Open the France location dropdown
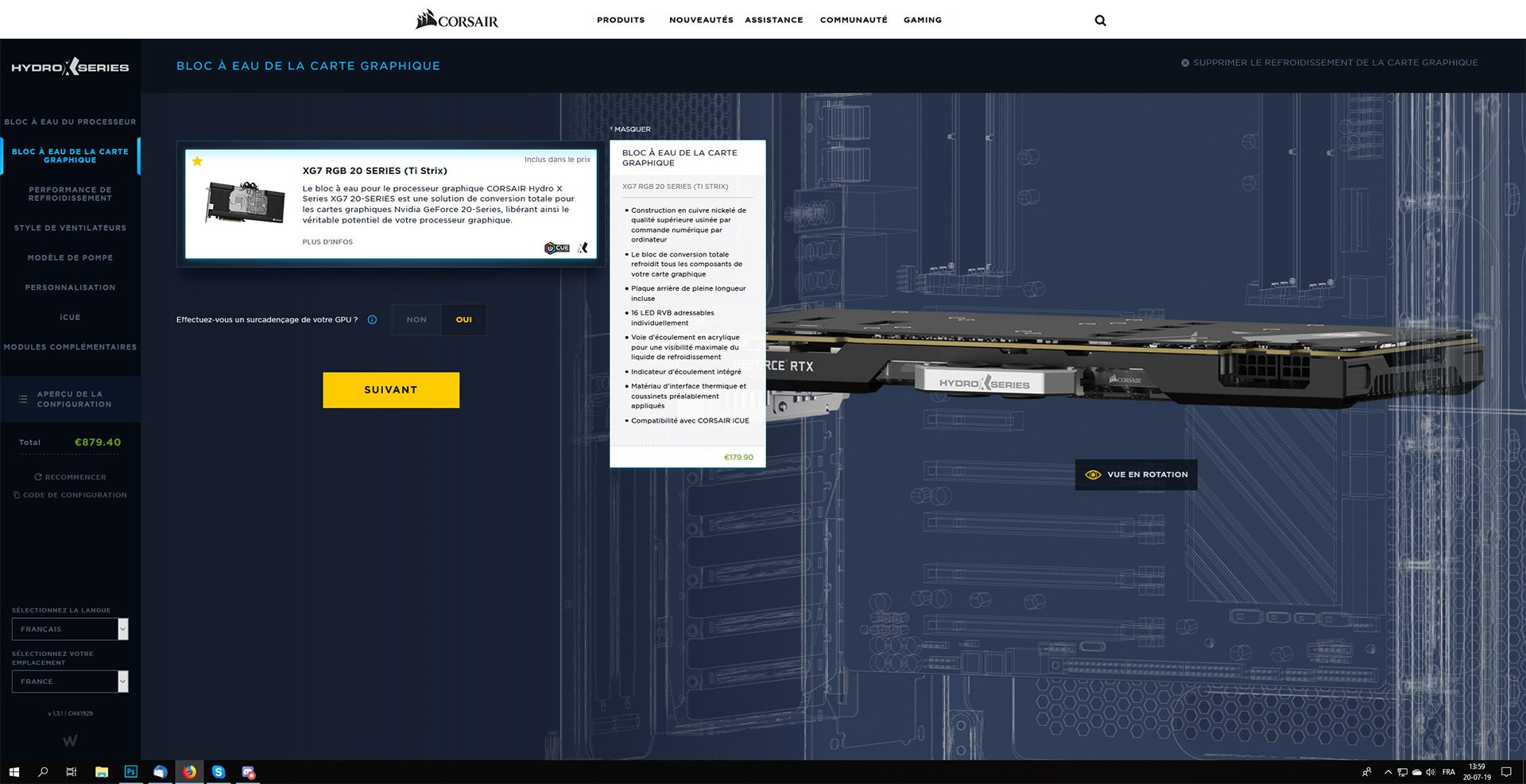1526x784 pixels. pyautogui.click(x=70, y=682)
